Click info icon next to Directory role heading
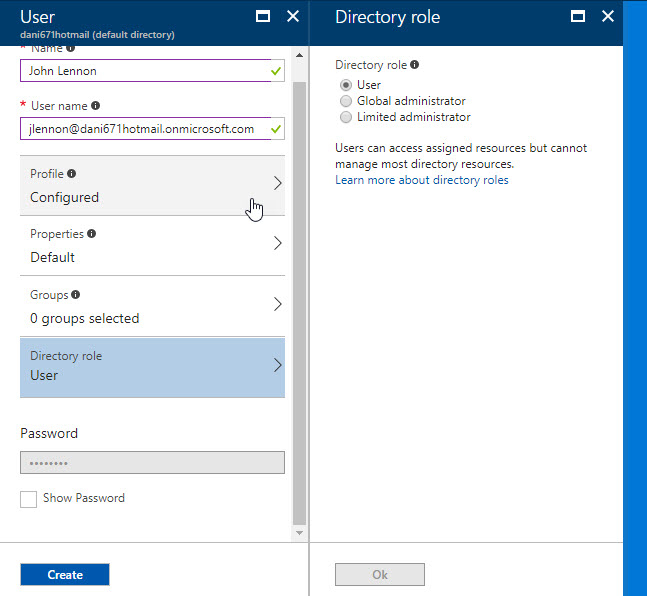 415,65
